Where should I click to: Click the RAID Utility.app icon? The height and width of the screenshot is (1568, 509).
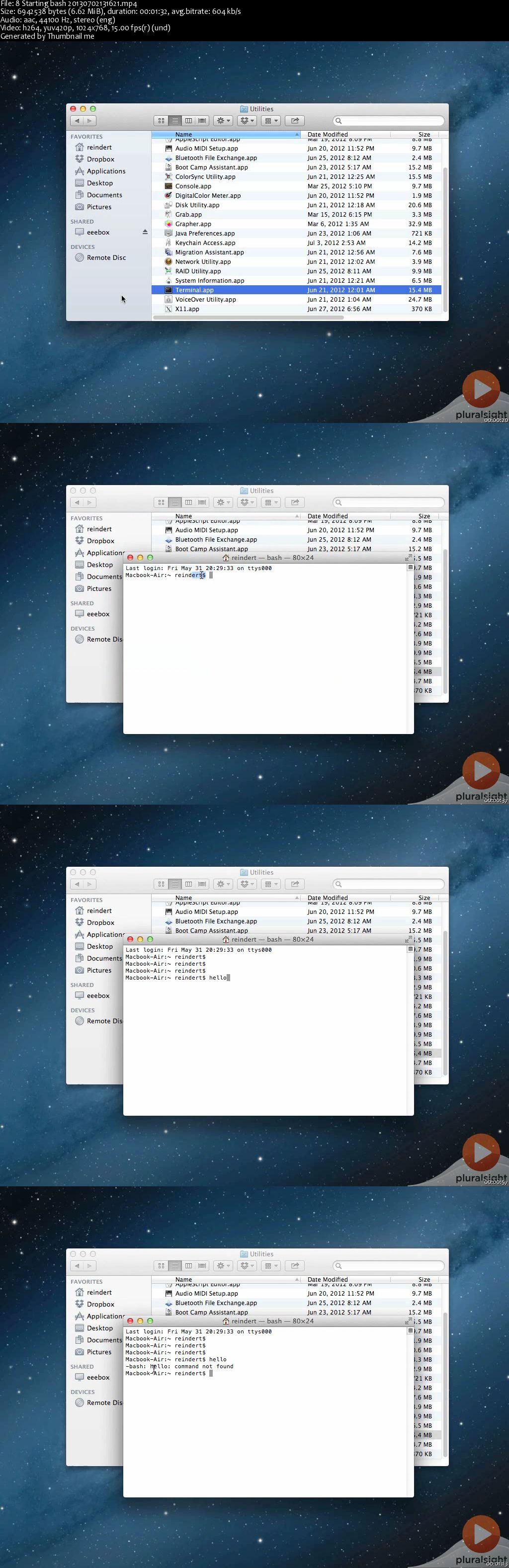(169, 271)
